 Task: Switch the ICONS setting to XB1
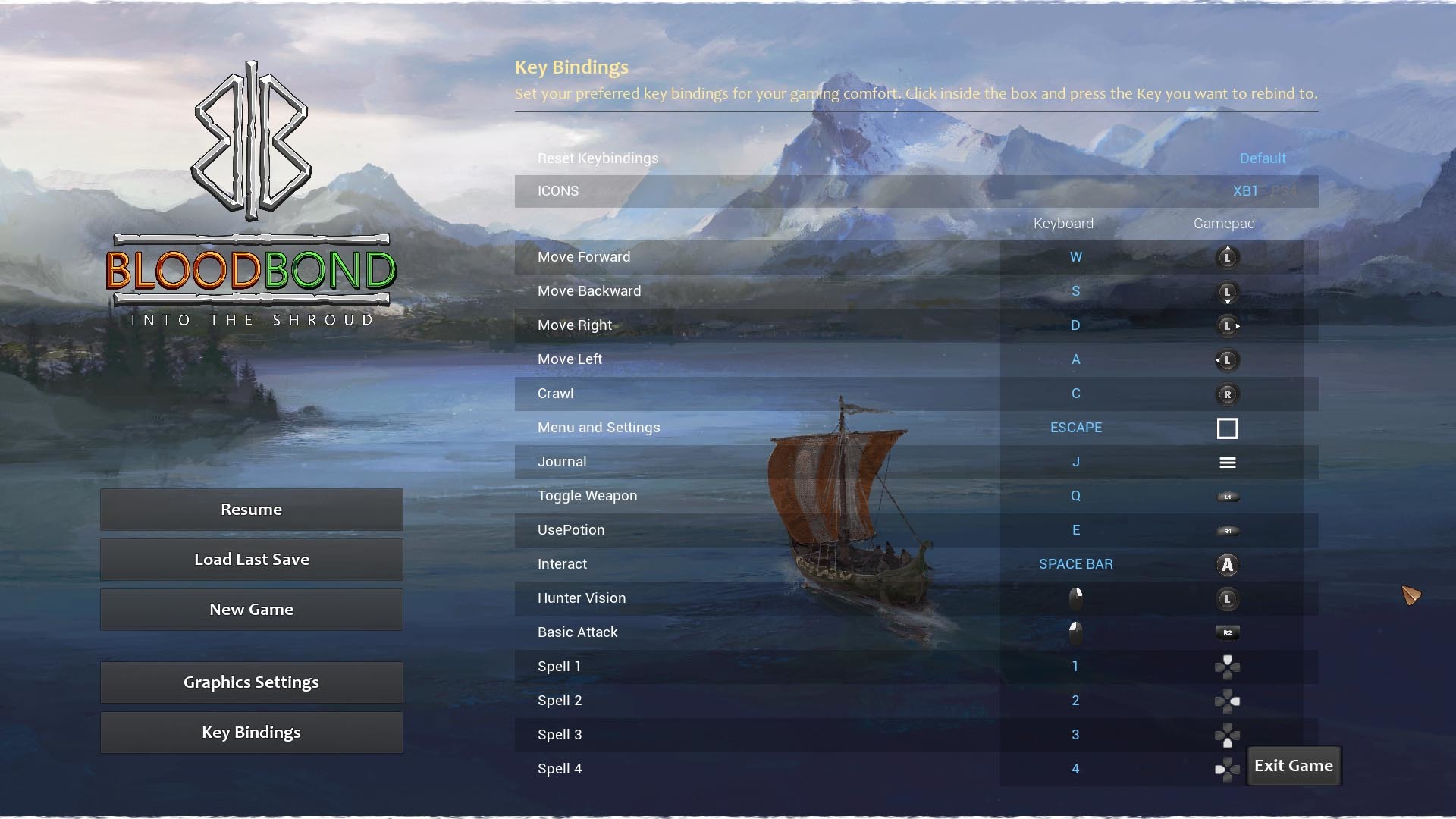tap(1245, 191)
